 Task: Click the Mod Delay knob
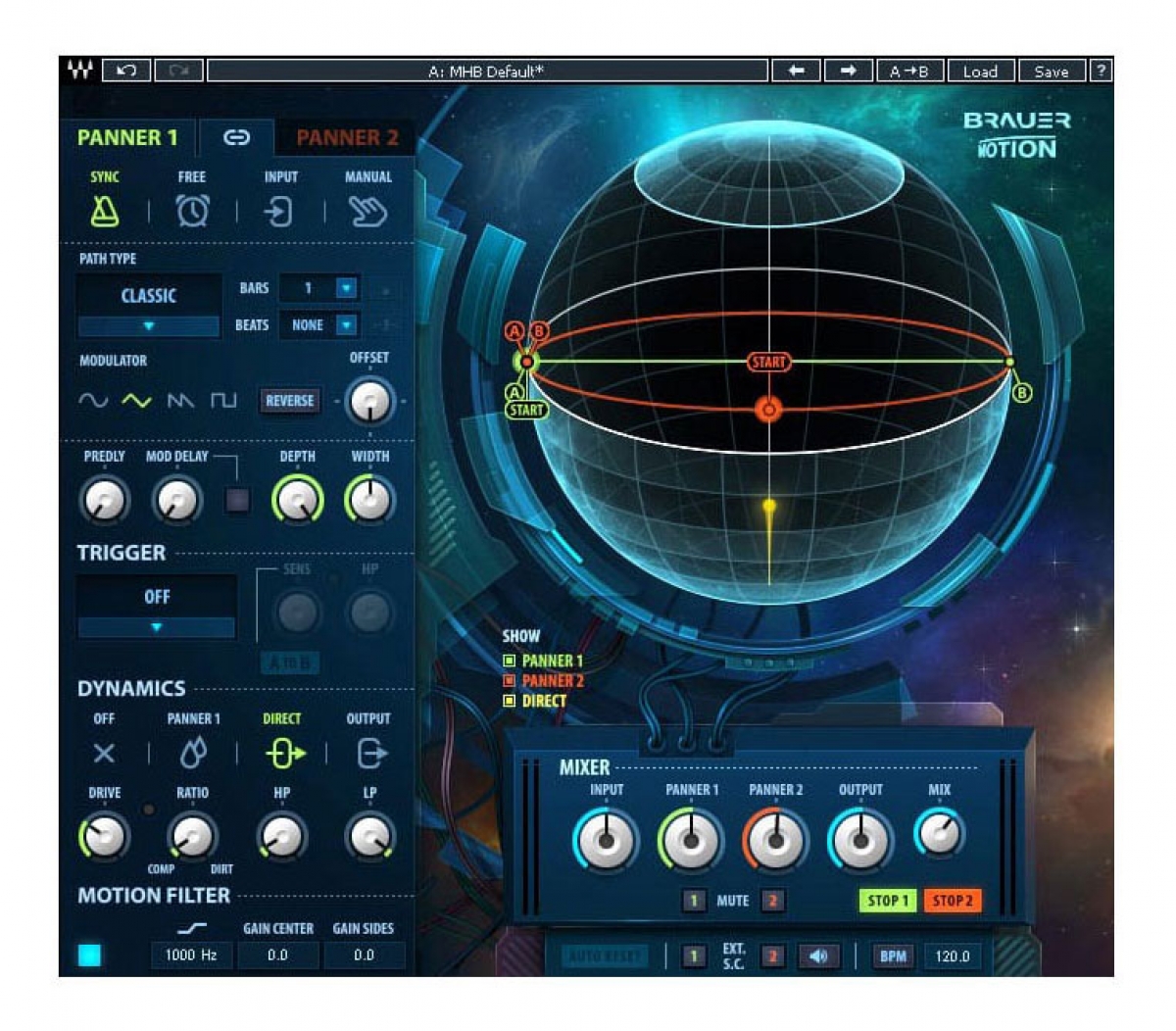[177, 500]
